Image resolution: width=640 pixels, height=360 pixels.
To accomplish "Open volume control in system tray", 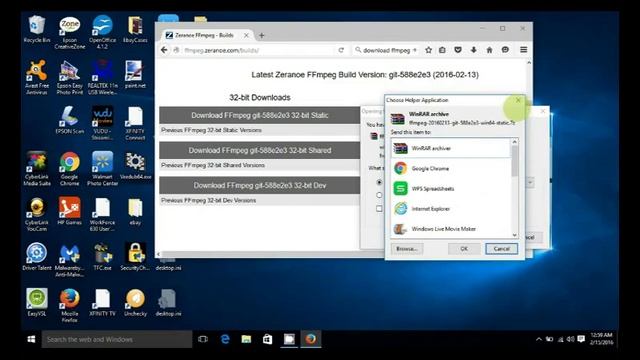I will tap(571, 339).
